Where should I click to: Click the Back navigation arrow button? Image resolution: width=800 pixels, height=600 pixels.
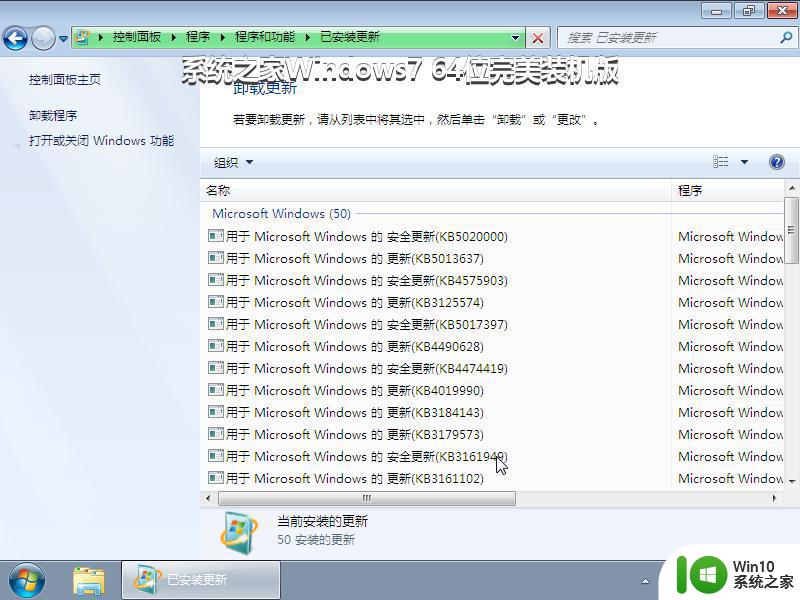pyautogui.click(x=15, y=38)
